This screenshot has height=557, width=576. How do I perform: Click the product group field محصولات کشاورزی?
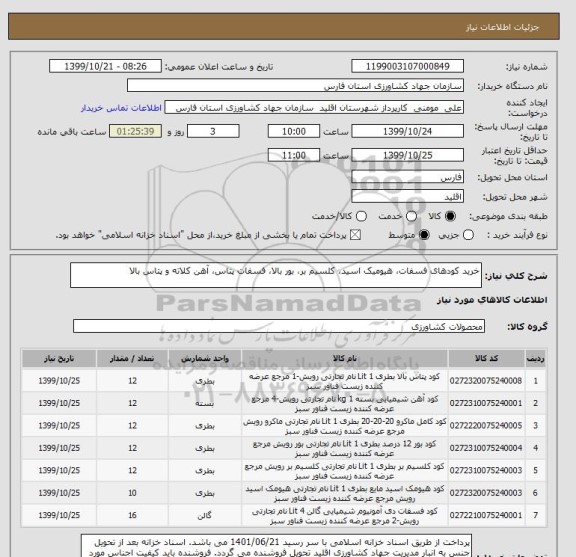tap(279, 326)
